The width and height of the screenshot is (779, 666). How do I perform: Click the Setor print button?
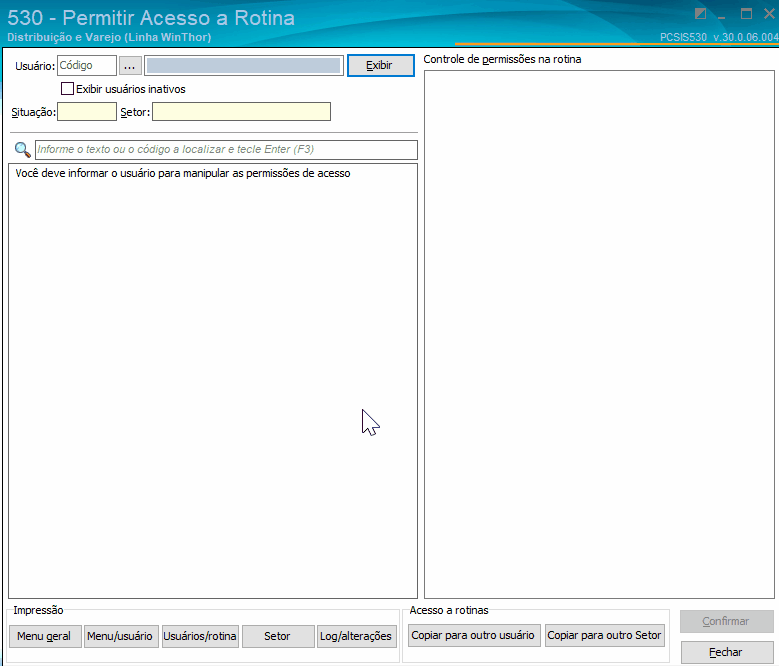coord(278,636)
